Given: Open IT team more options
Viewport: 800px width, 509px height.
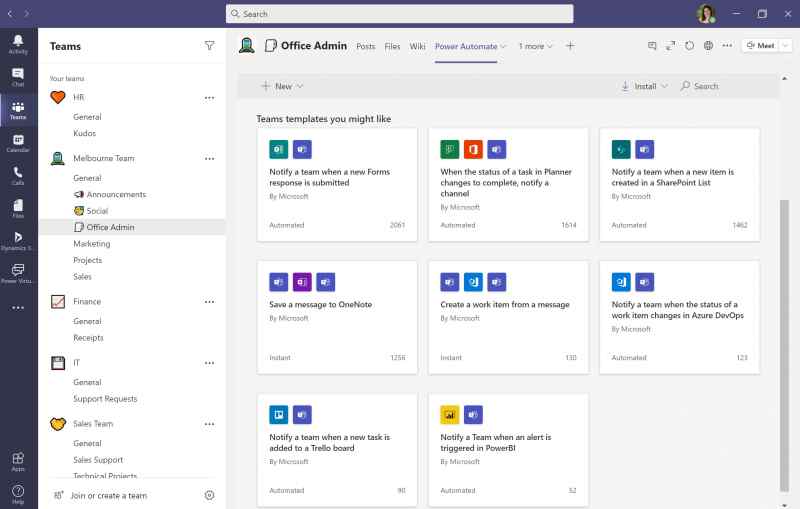Looking at the screenshot, I should 209,363.
